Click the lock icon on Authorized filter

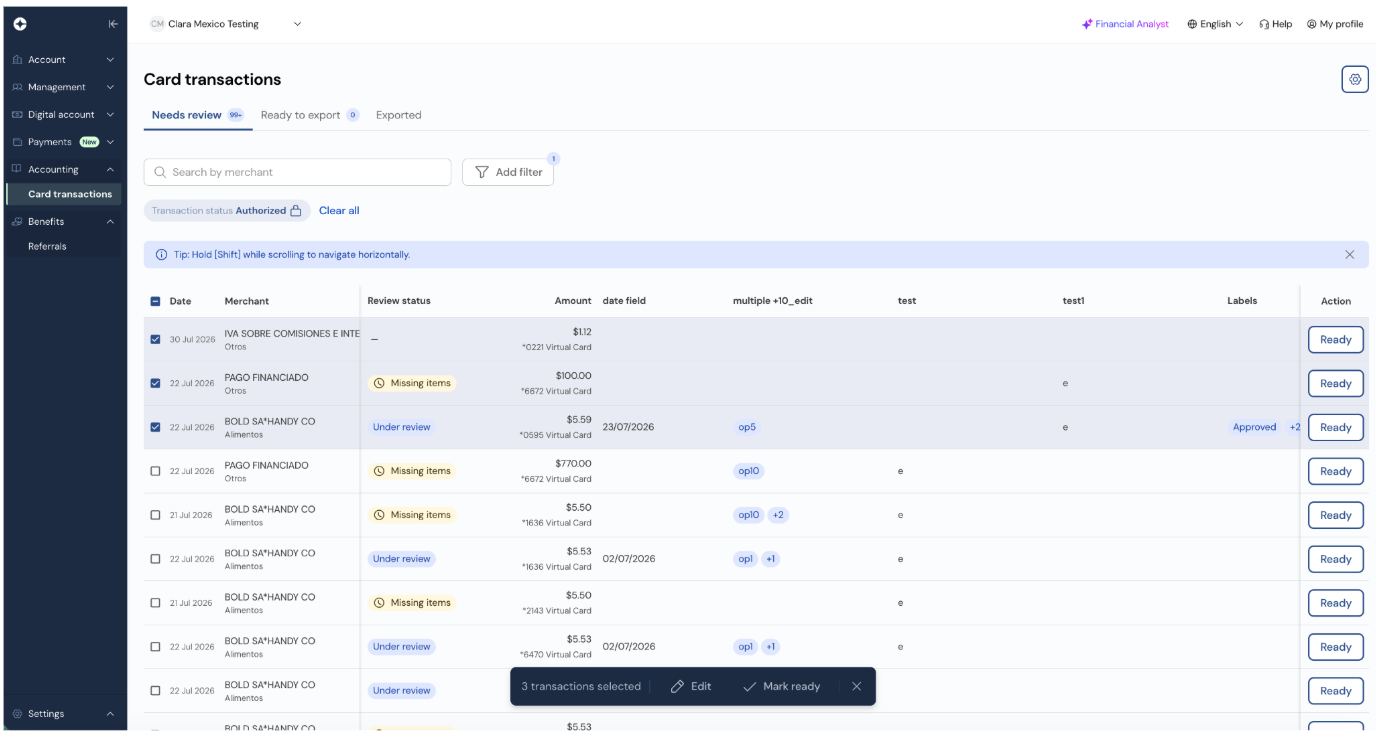[295, 211]
